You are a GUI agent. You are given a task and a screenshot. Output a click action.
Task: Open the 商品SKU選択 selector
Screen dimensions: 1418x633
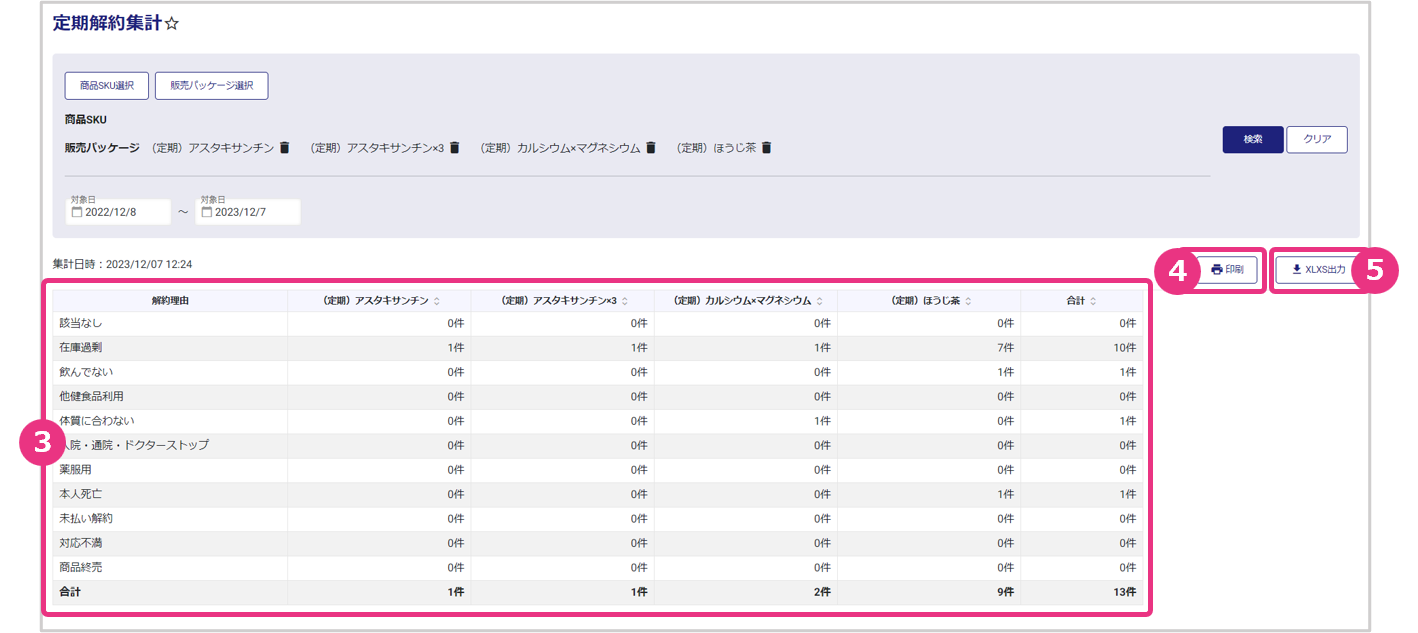107,86
